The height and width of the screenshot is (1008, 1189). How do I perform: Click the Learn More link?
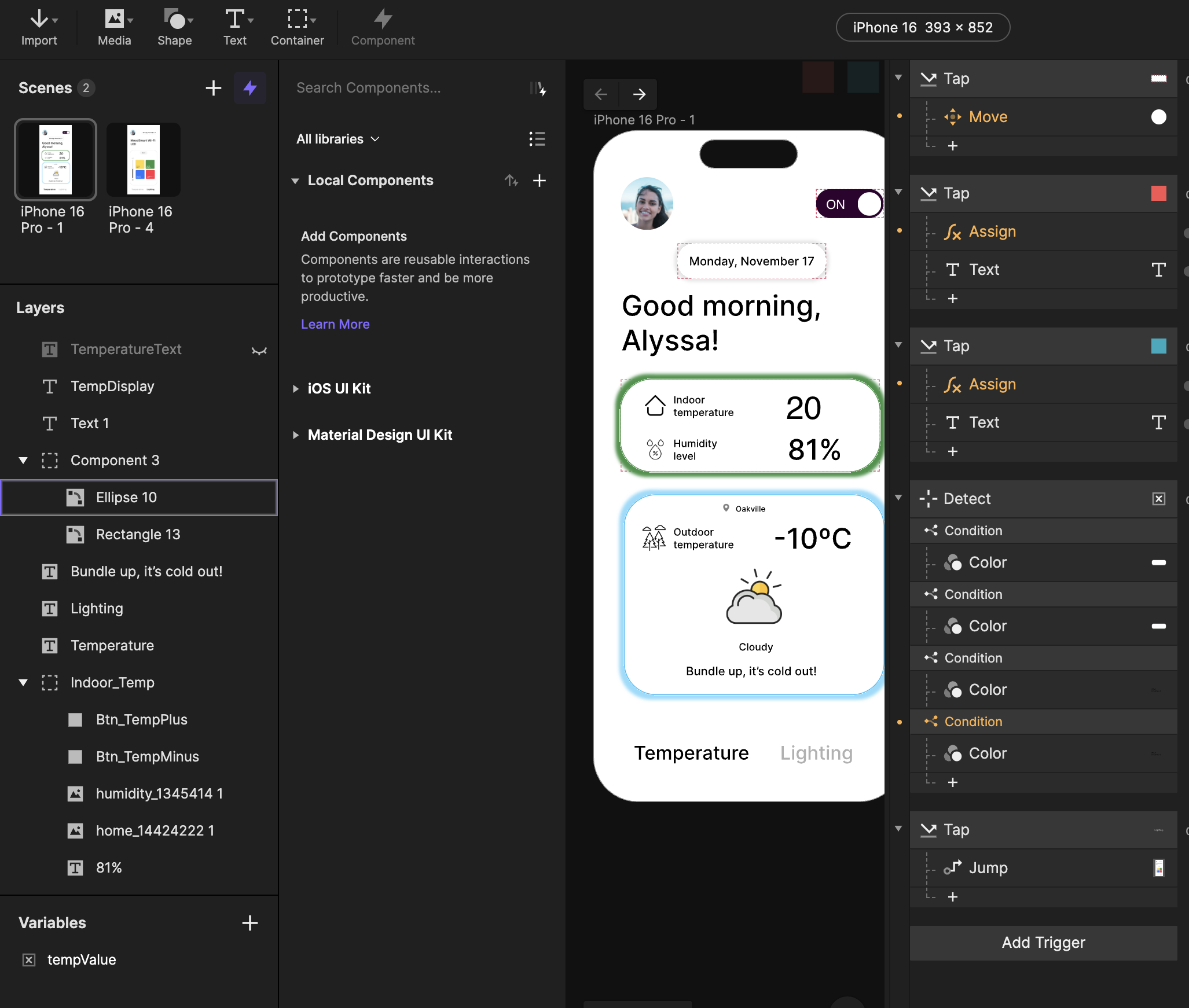click(x=335, y=324)
